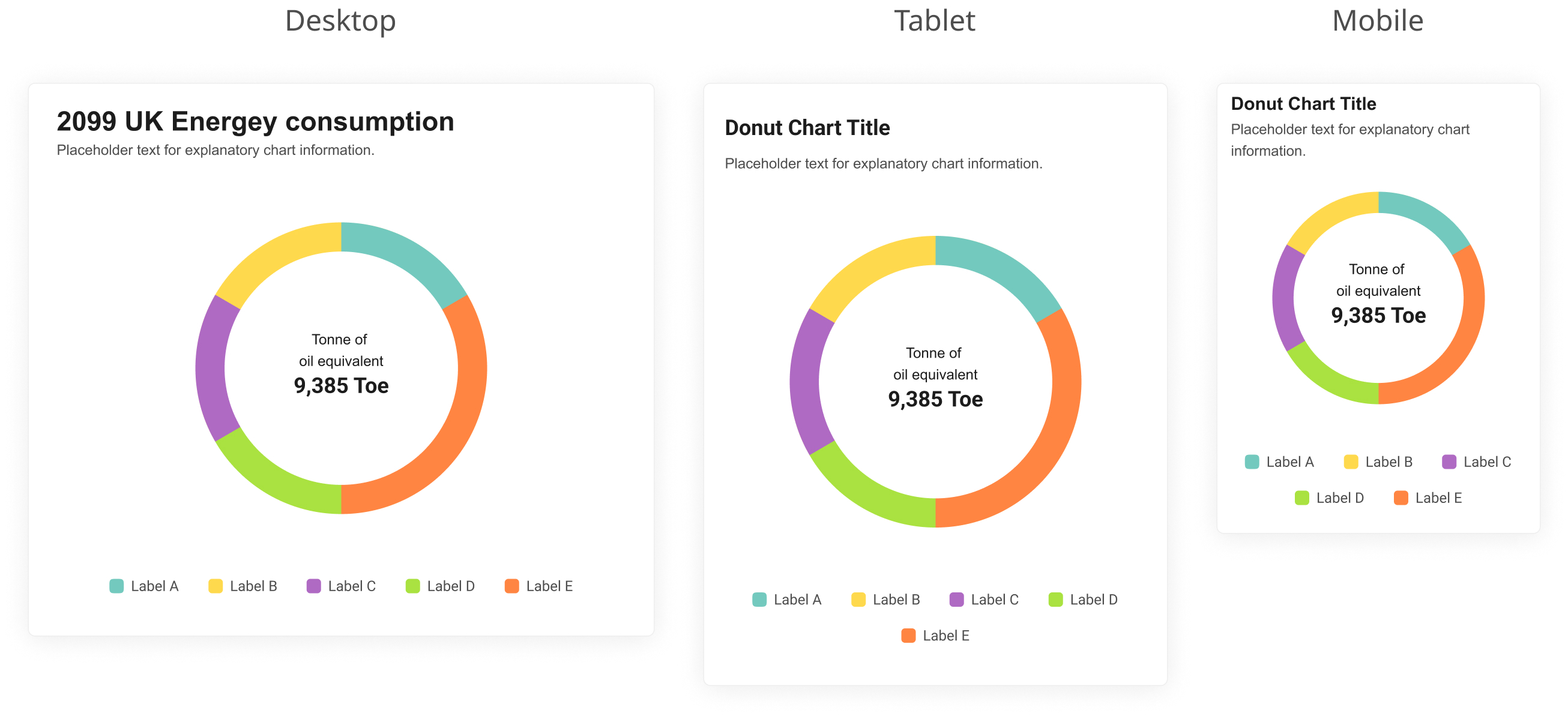Select the green Label D swatch in Mobile legend
Image resolution: width=1568 pixels, height=716 pixels.
[x=1301, y=498]
